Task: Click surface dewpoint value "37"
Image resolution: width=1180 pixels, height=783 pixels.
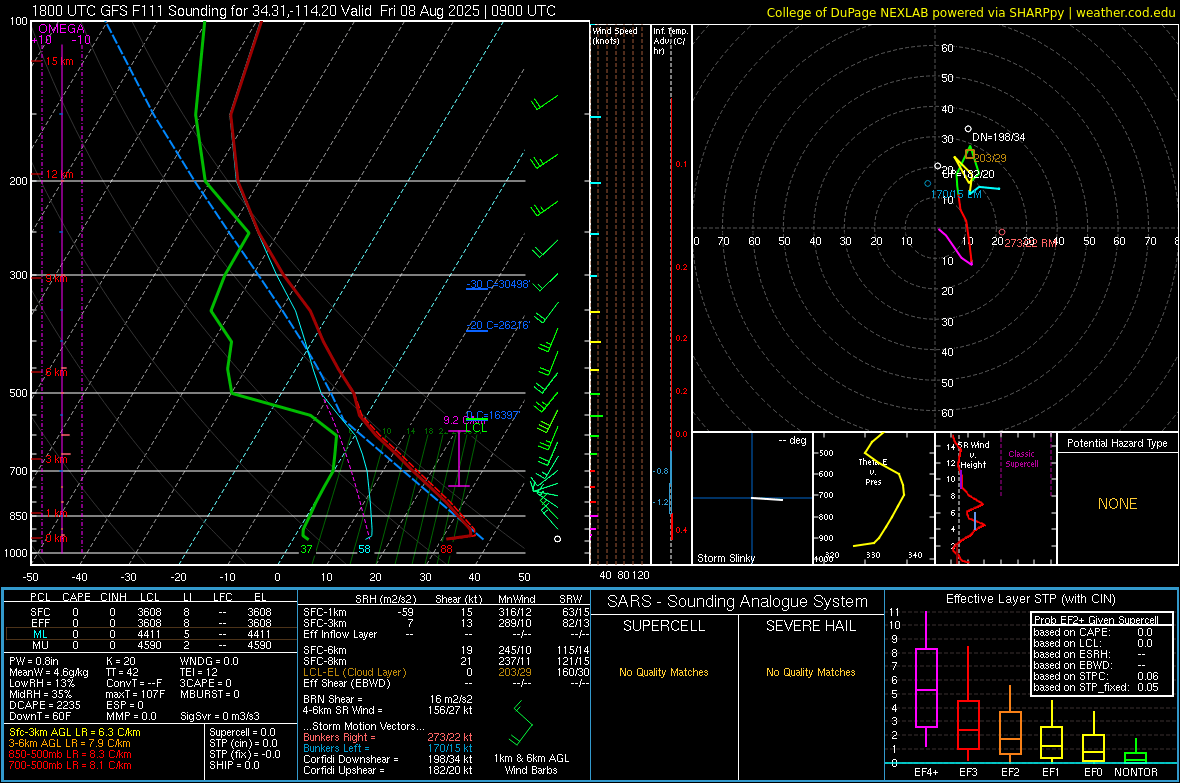Action: pyautogui.click(x=306, y=549)
